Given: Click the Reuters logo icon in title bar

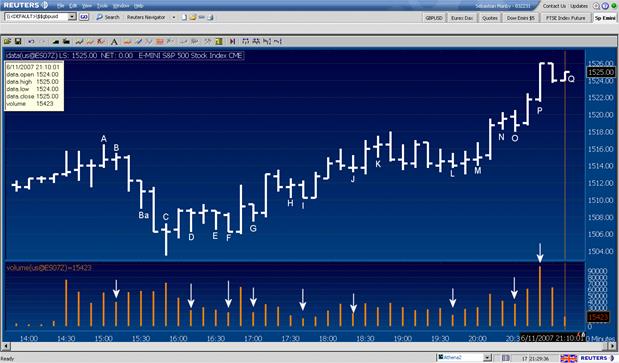Looking at the screenshot, I should (45, 5).
